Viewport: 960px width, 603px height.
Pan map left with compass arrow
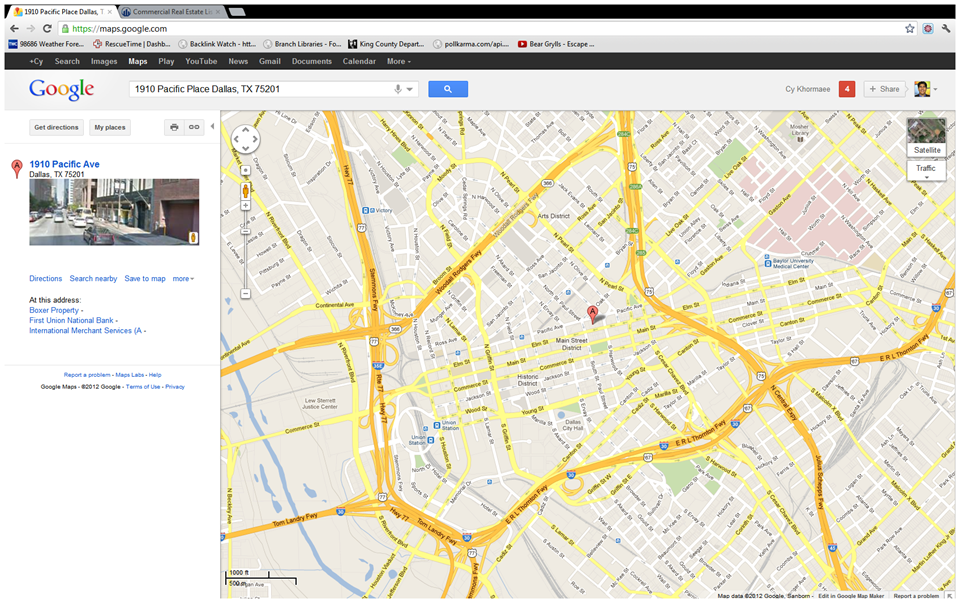coord(236,140)
